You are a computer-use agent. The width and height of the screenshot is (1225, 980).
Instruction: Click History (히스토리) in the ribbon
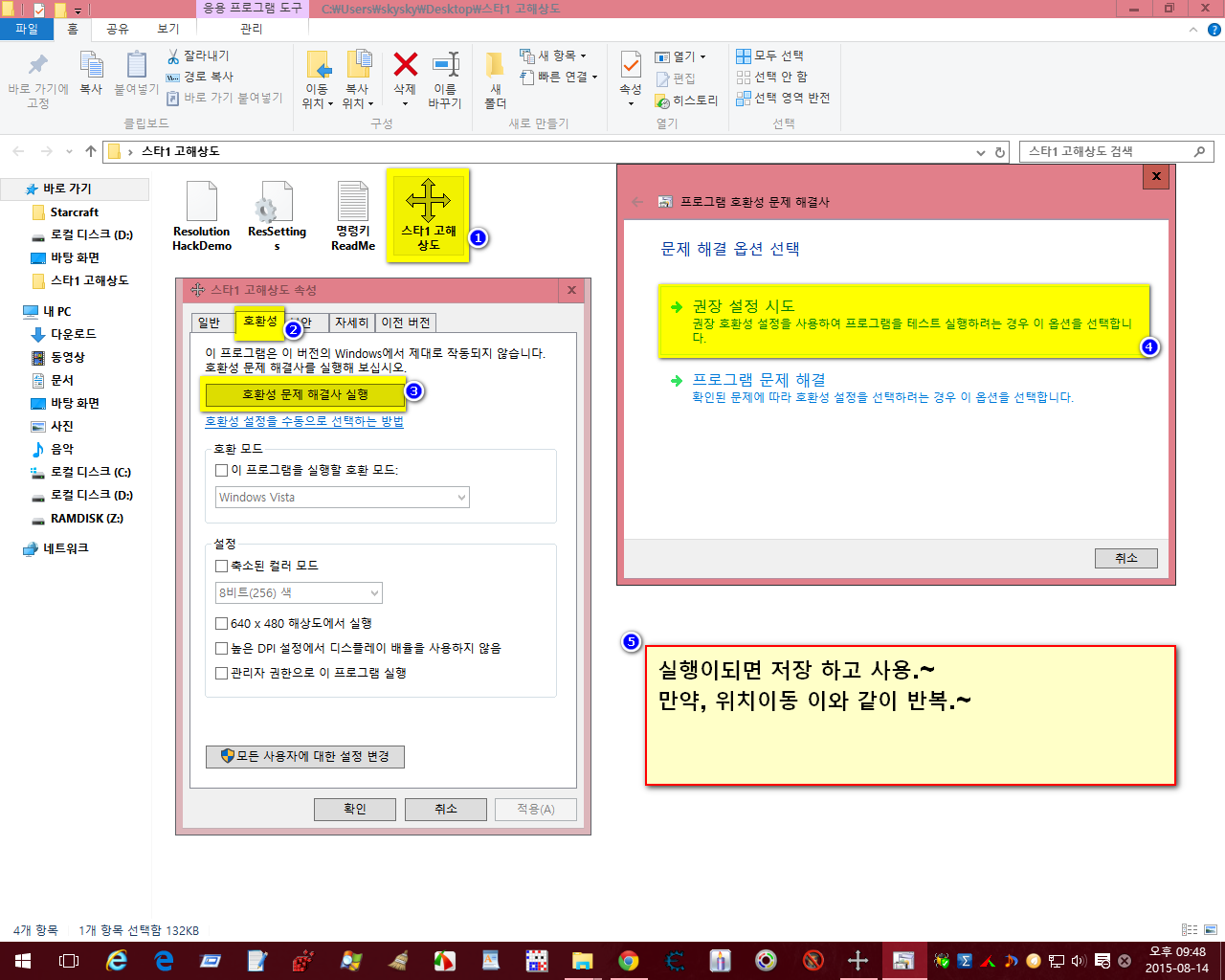(x=686, y=100)
